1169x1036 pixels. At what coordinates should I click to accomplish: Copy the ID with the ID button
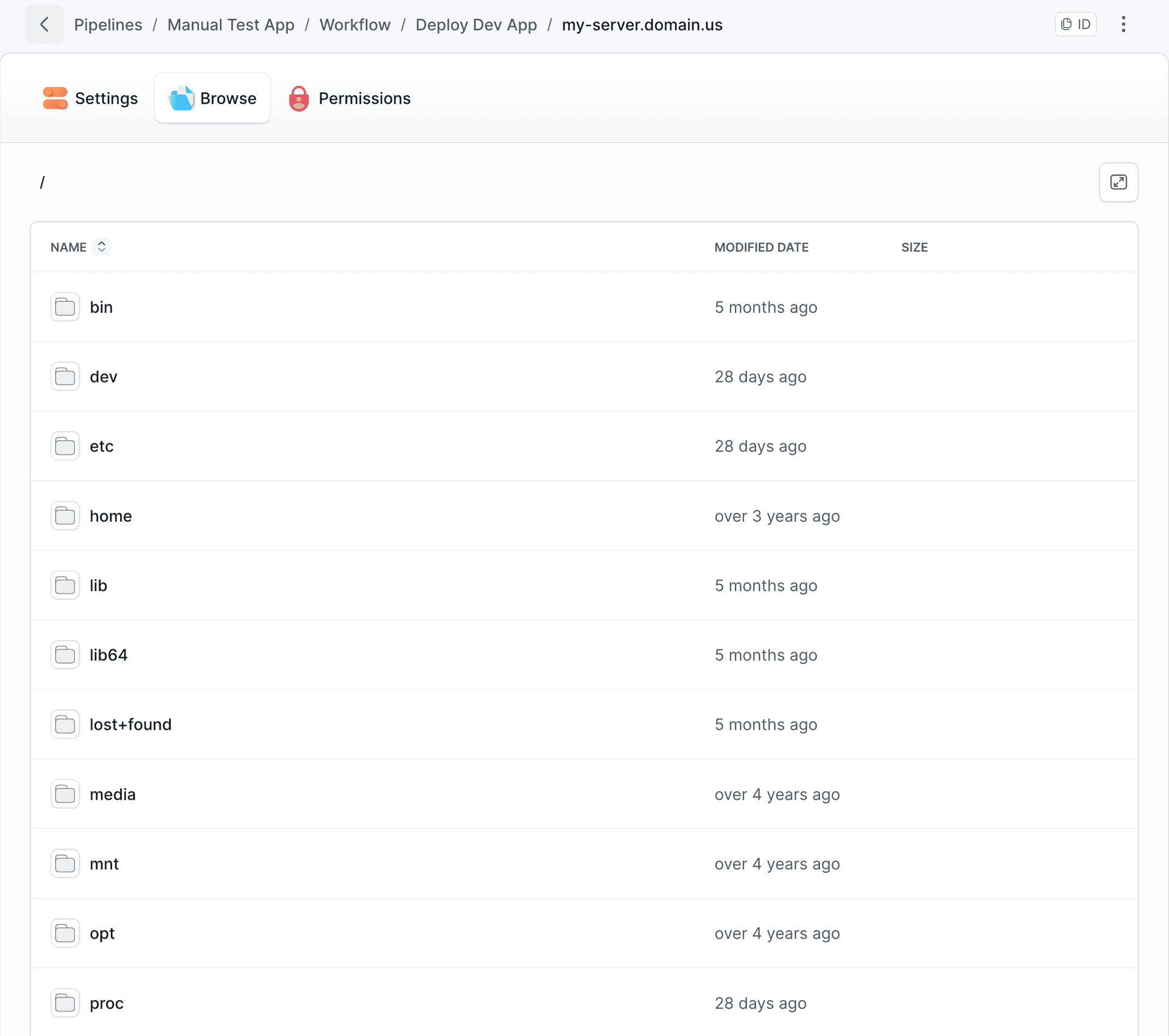[x=1076, y=24]
